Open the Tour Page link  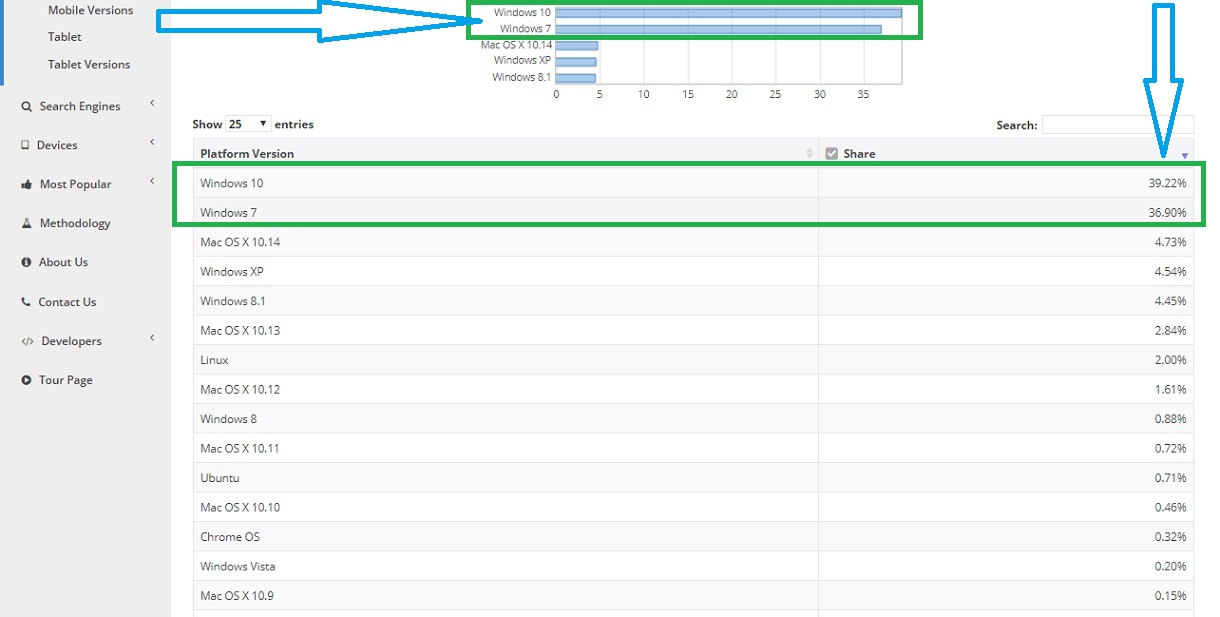point(66,380)
